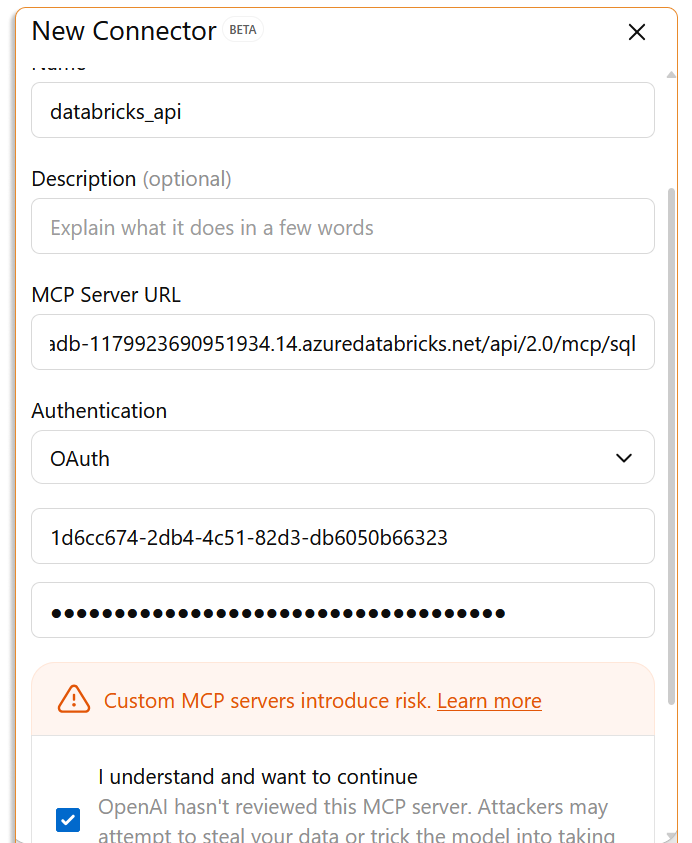Click the Authentication label
Screen dimensions: 692x843
99,411
